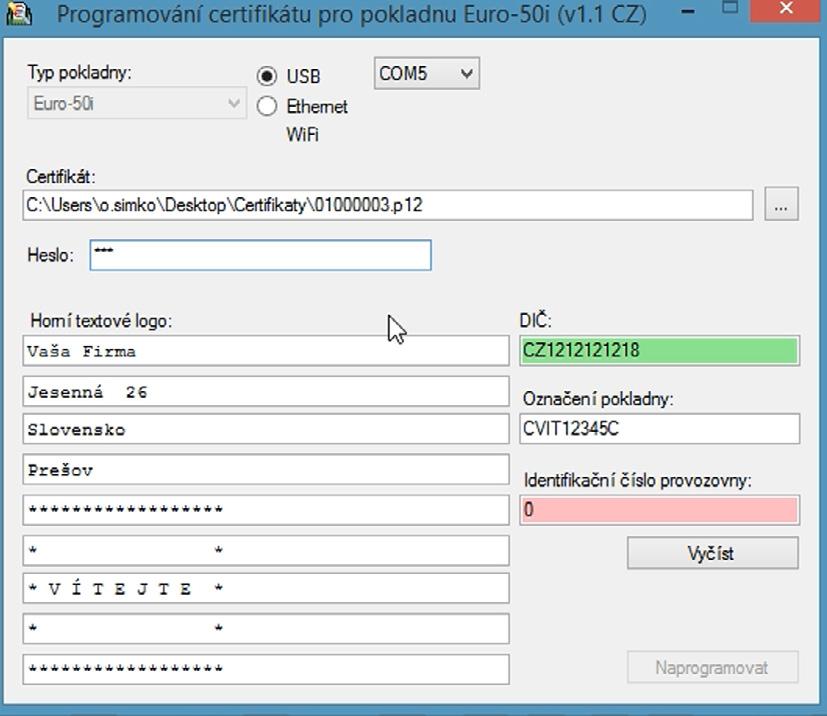Click the Naprogramovat button

pos(713,667)
